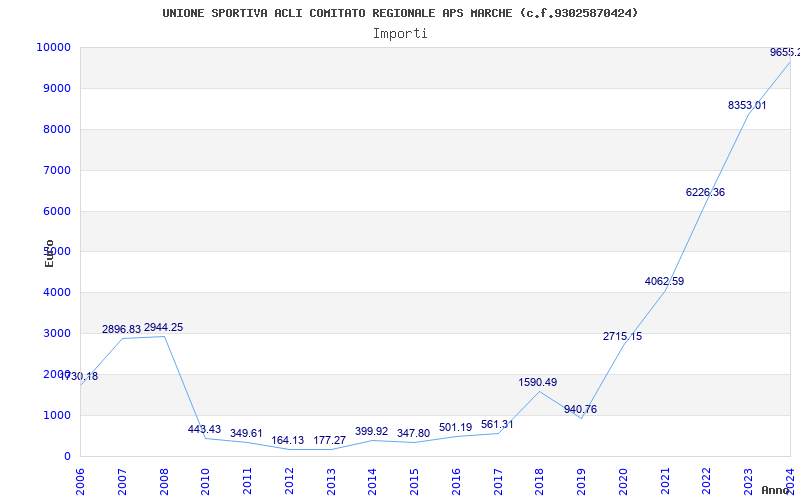The height and width of the screenshot is (500, 800).
Task: Click the x-axis year 2013
Action: click(331, 482)
